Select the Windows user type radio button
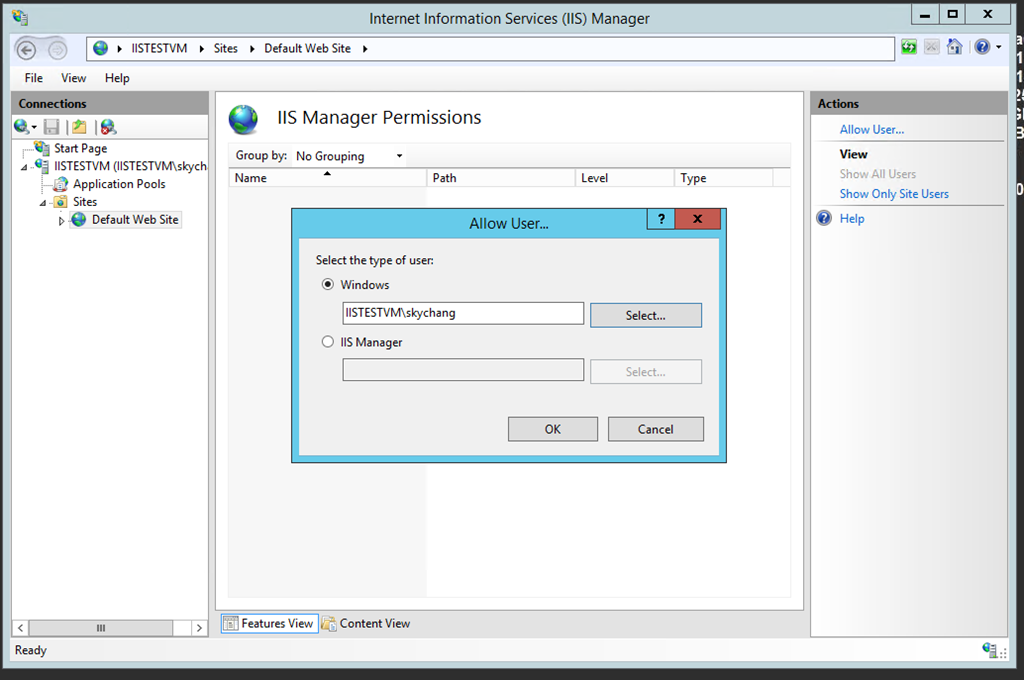Screen dimensions: 1024x680 coord(328,285)
